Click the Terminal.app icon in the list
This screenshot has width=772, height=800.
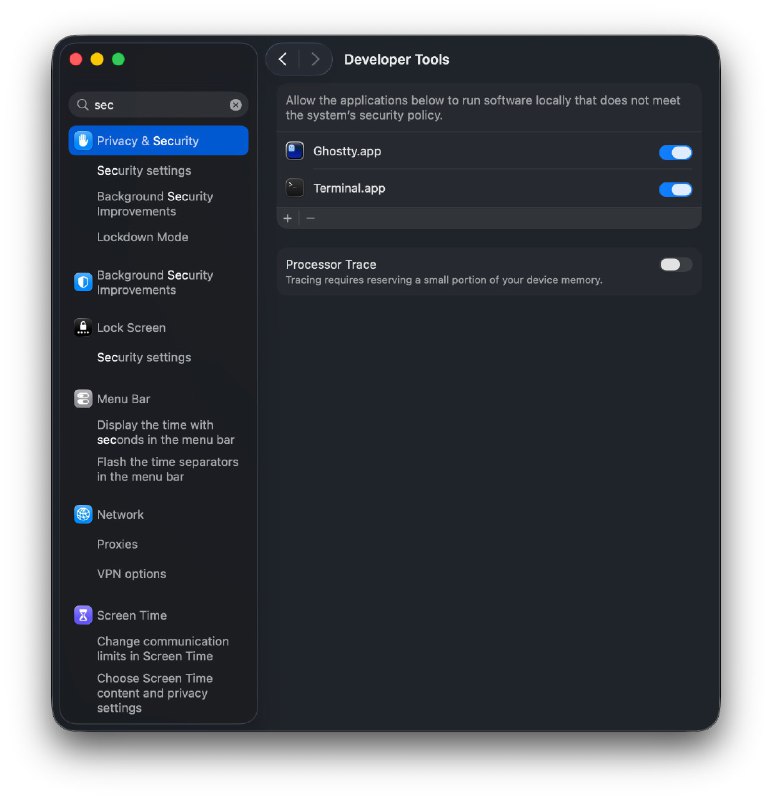(x=295, y=189)
